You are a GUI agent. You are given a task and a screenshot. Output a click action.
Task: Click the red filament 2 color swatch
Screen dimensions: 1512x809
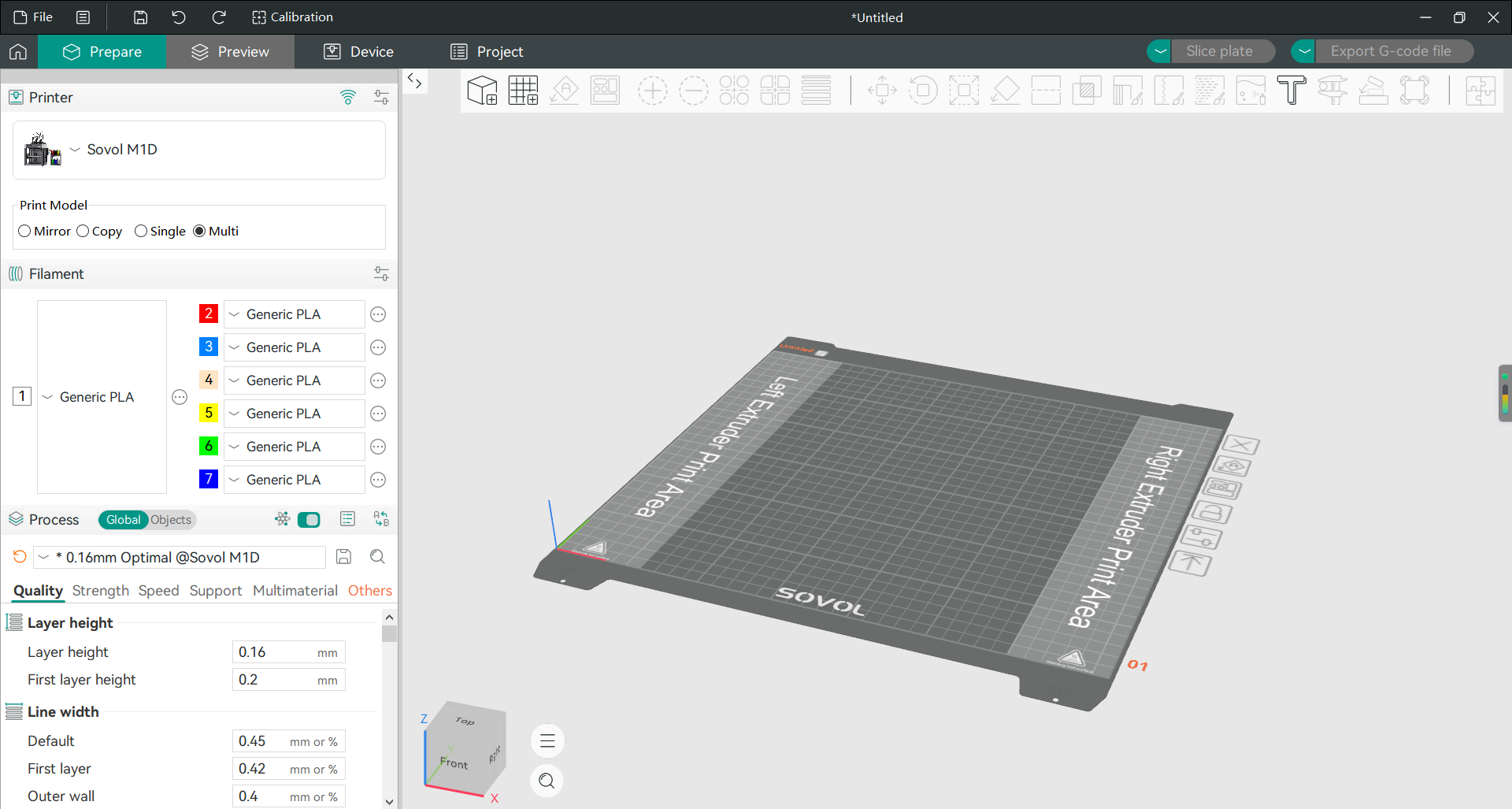point(209,314)
